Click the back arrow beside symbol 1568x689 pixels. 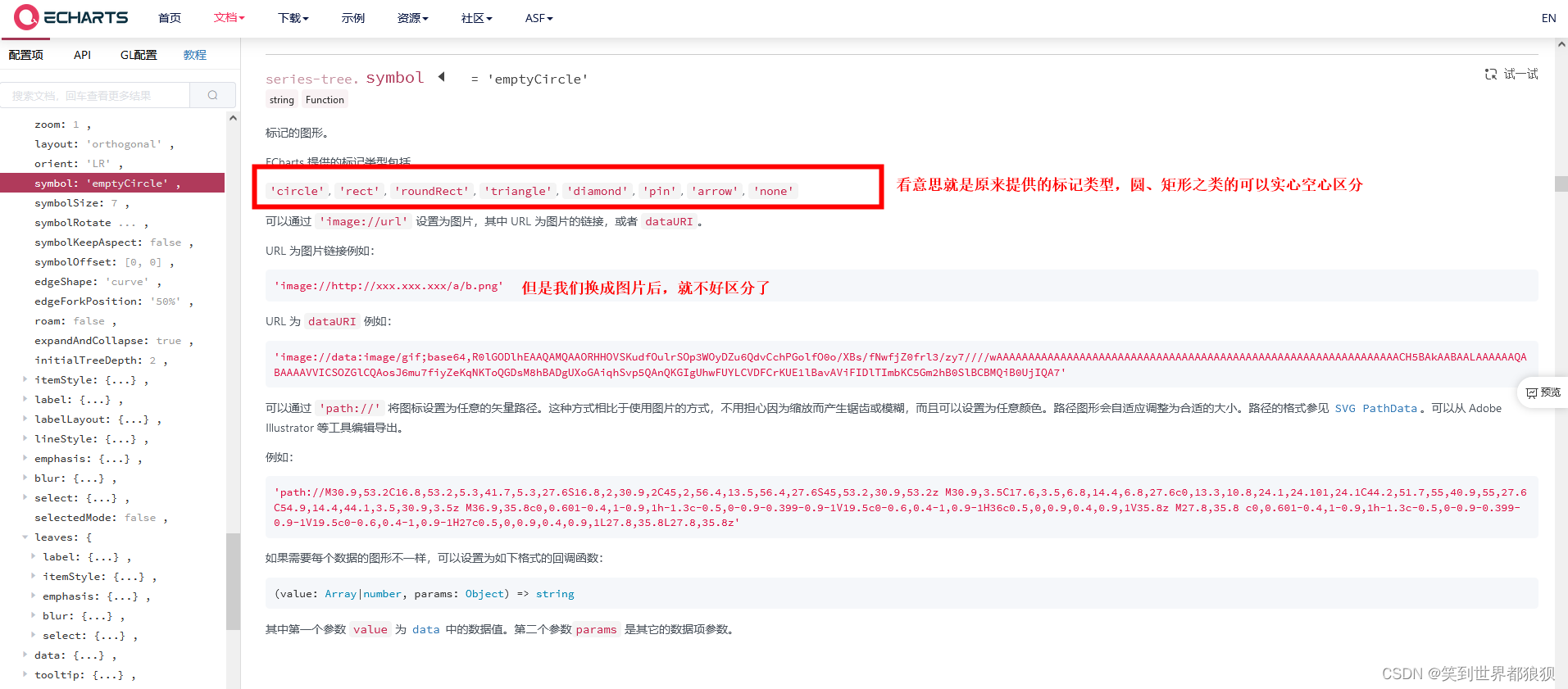[x=442, y=77]
